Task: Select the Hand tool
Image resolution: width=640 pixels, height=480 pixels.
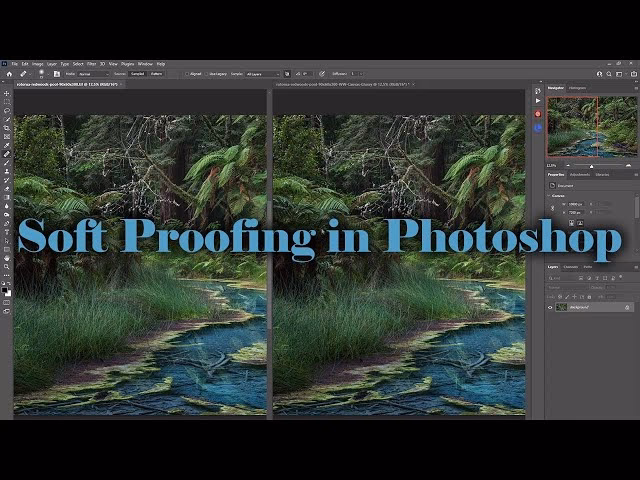Action: coord(7,258)
